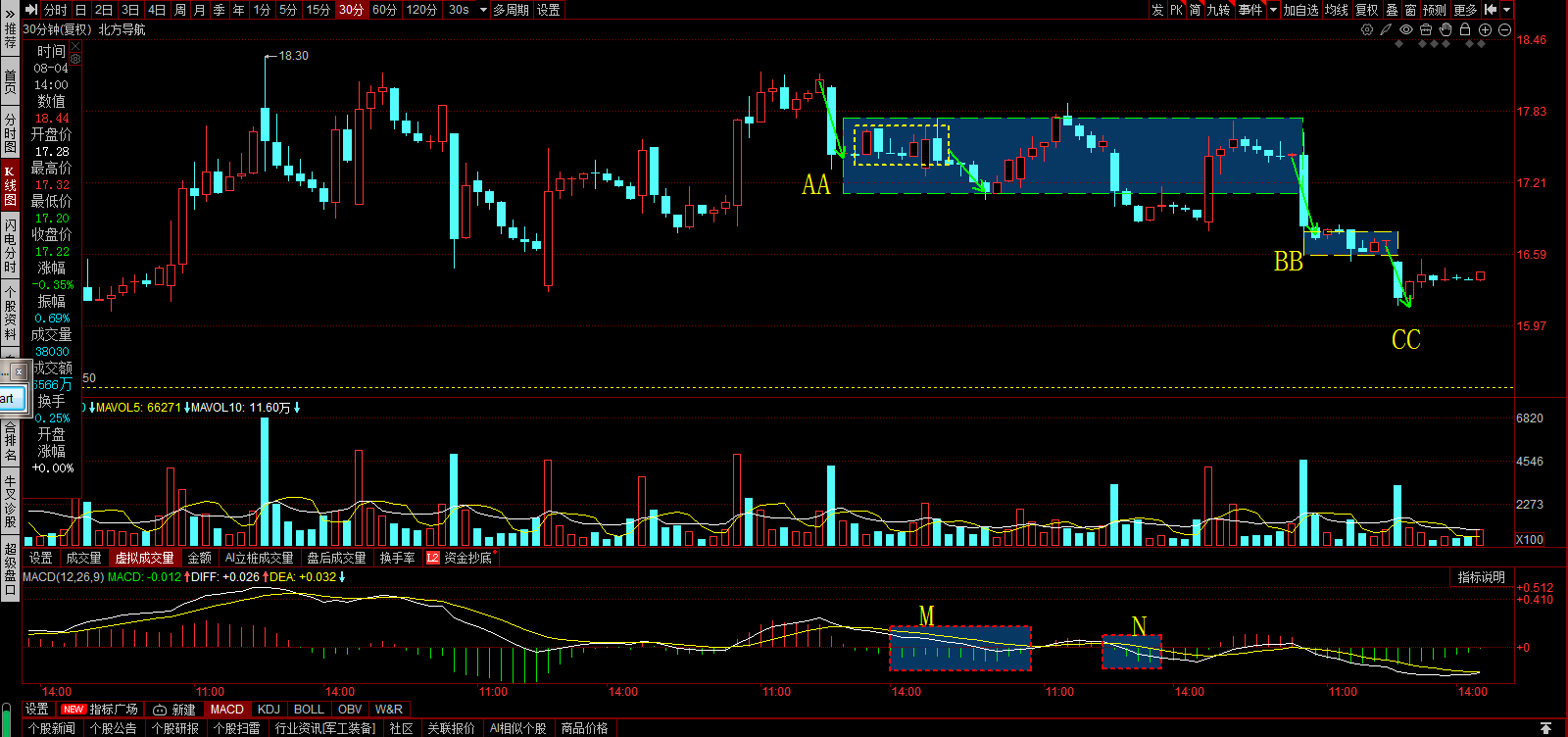Select the 周 weekly period

[x=180, y=9]
